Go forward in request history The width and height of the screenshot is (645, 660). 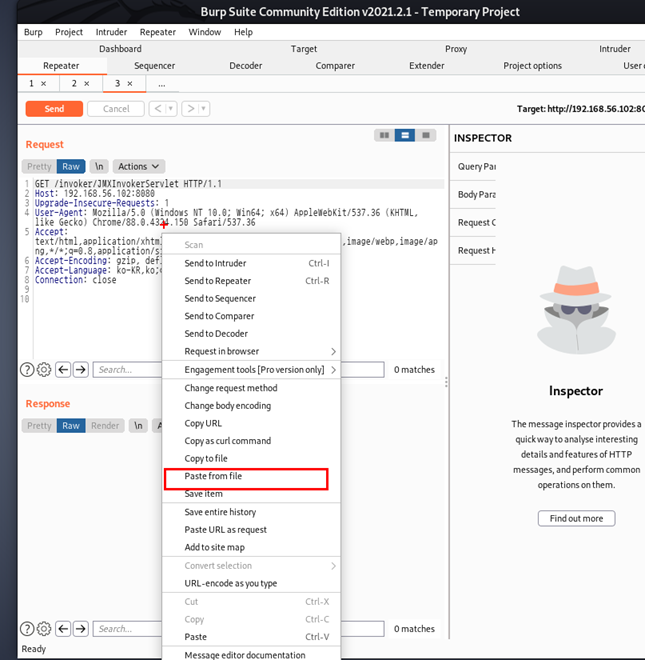(191, 109)
